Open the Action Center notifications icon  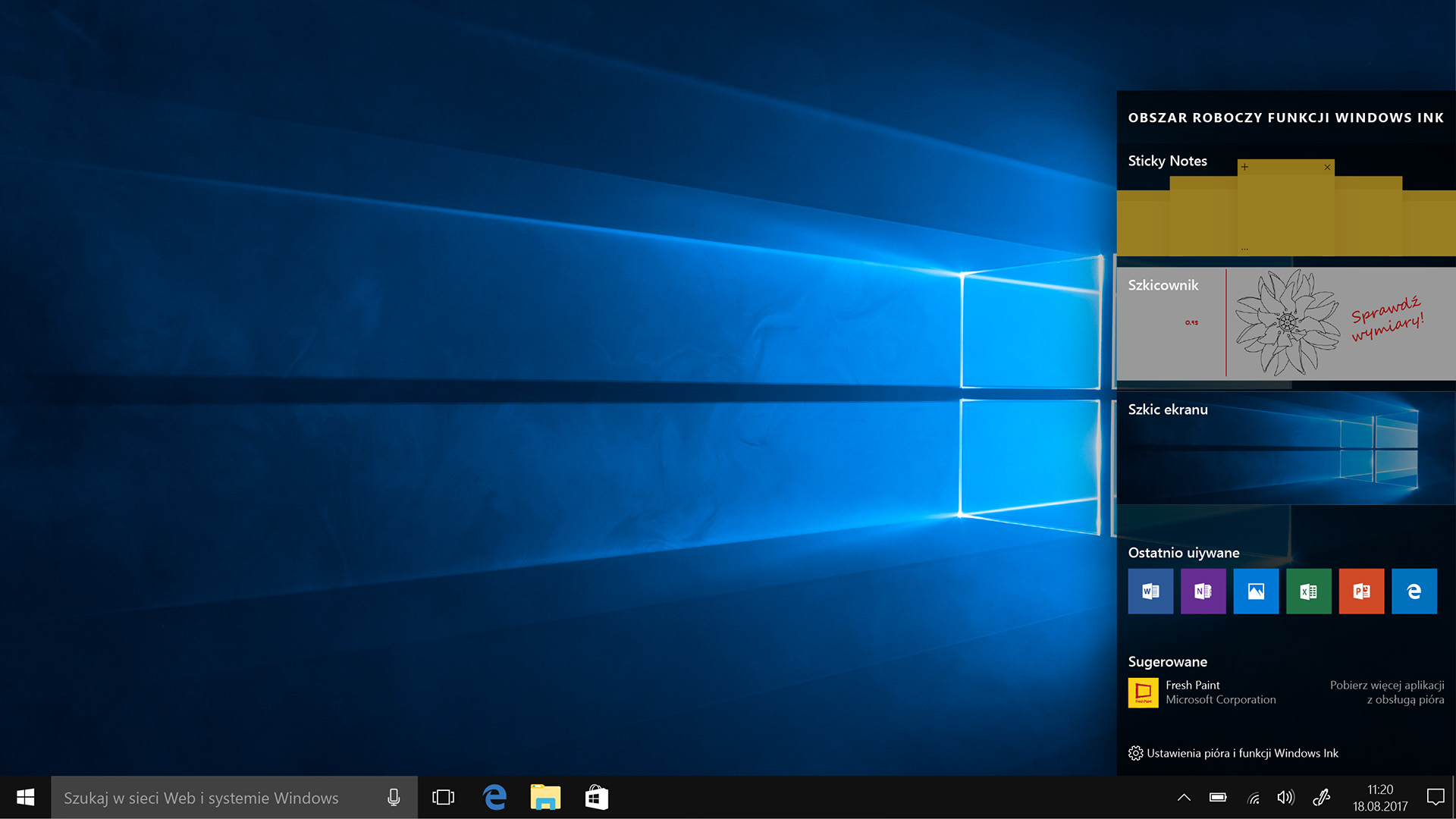[x=1435, y=797]
